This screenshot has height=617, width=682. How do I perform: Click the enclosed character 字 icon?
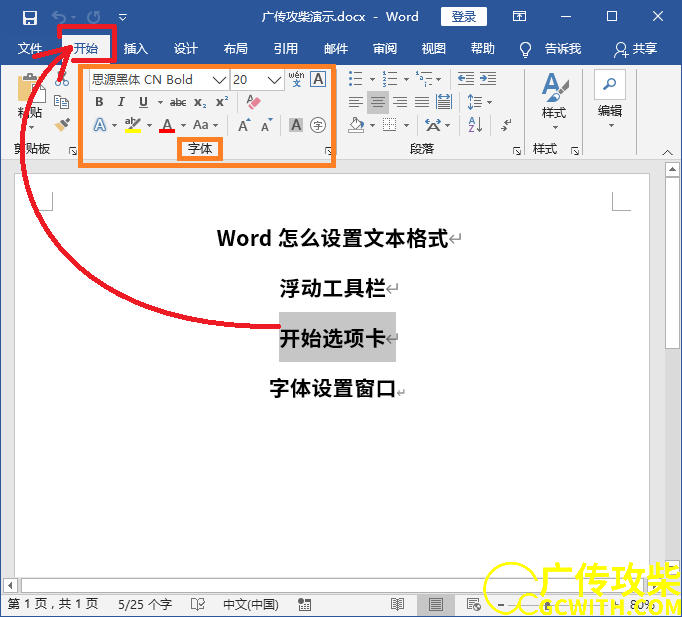click(318, 125)
